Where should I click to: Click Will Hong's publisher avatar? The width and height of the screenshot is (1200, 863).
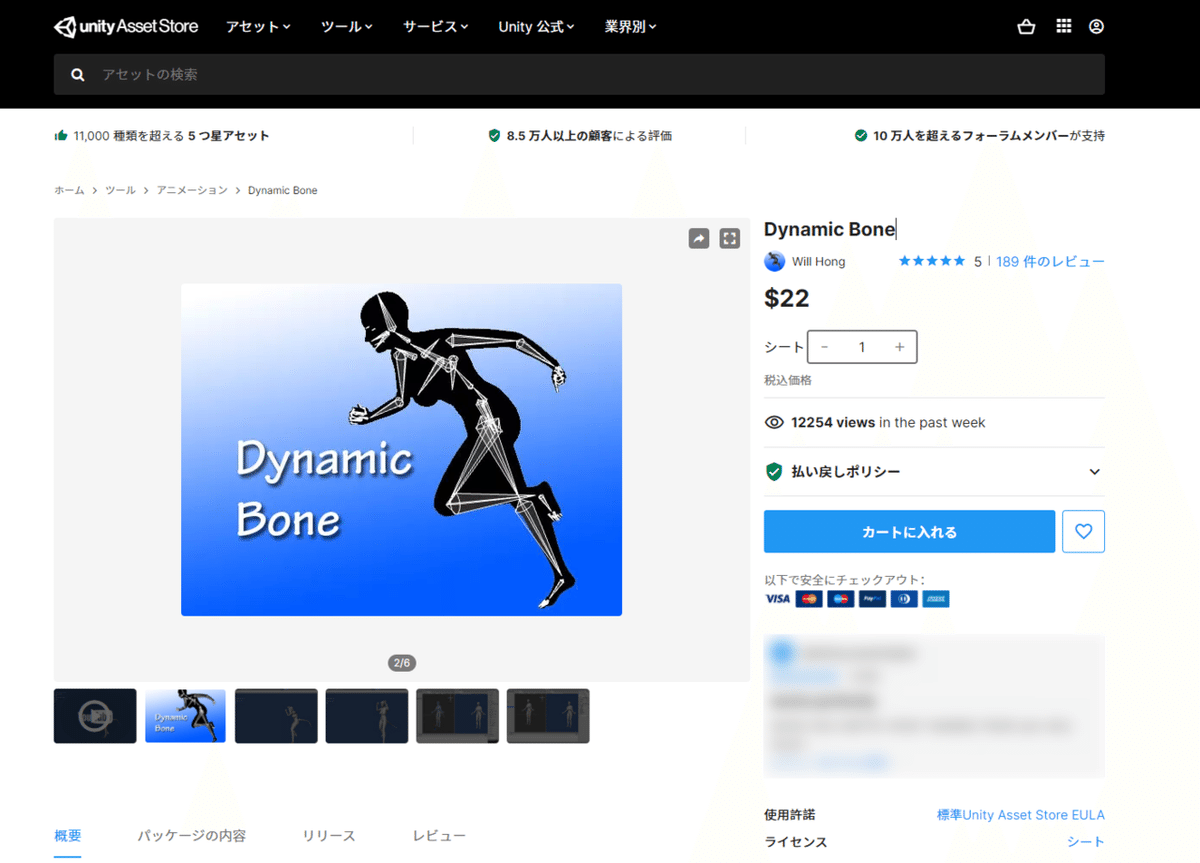[x=774, y=261]
